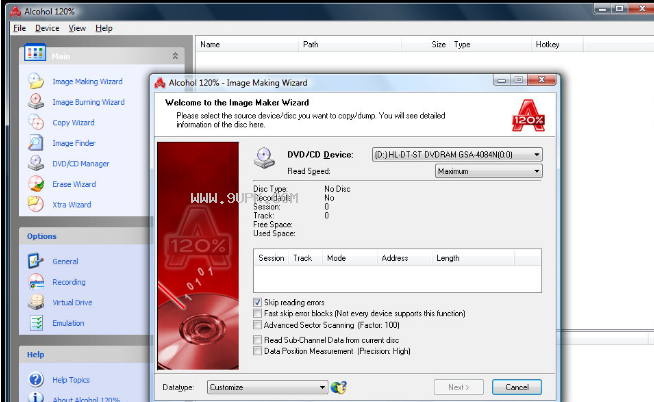The image size is (654, 402).
Task: Open Image Burning Wizard link
Action: pyautogui.click(x=88, y=102)
